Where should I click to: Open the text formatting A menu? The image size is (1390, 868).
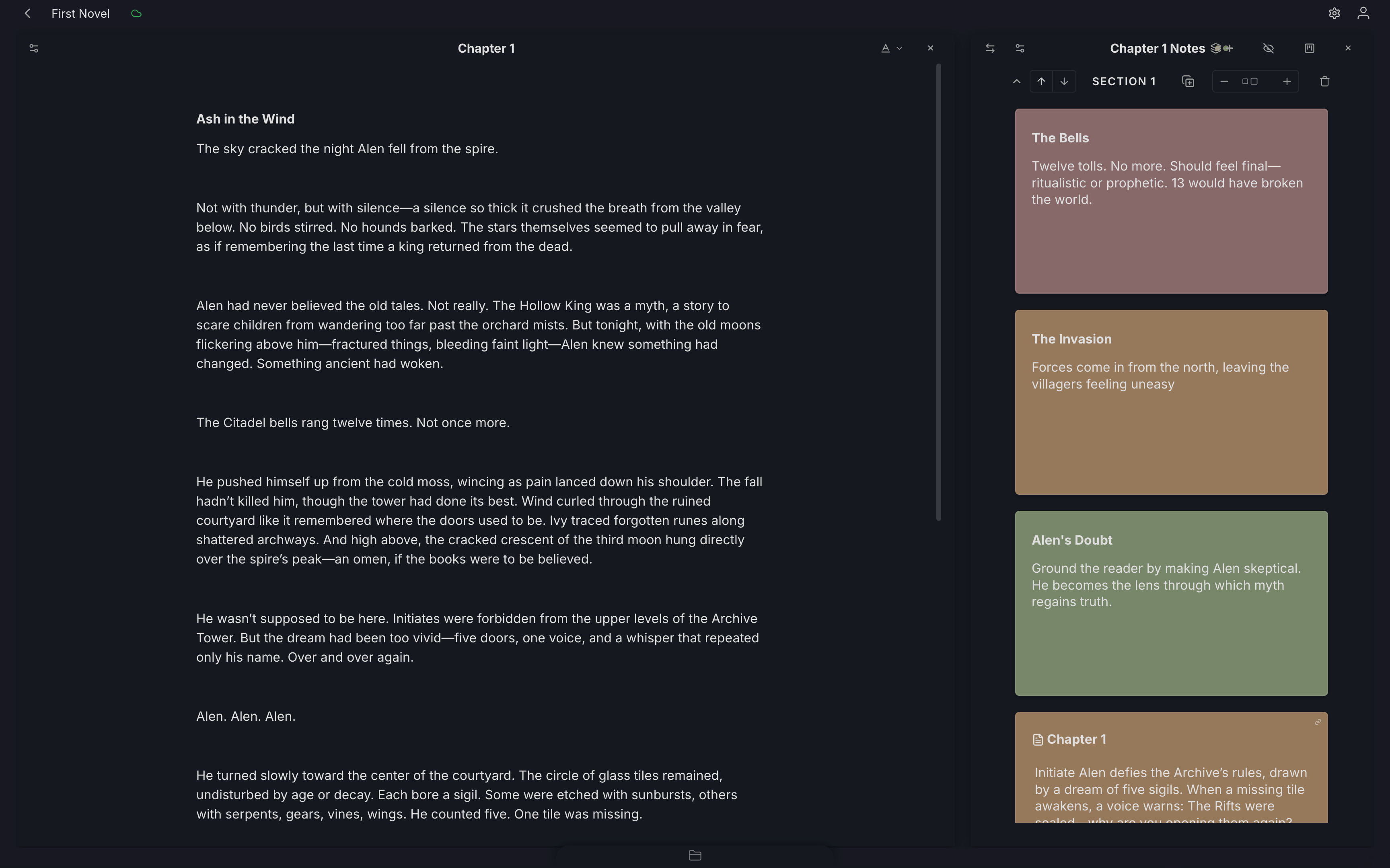[x=892, y=48]
